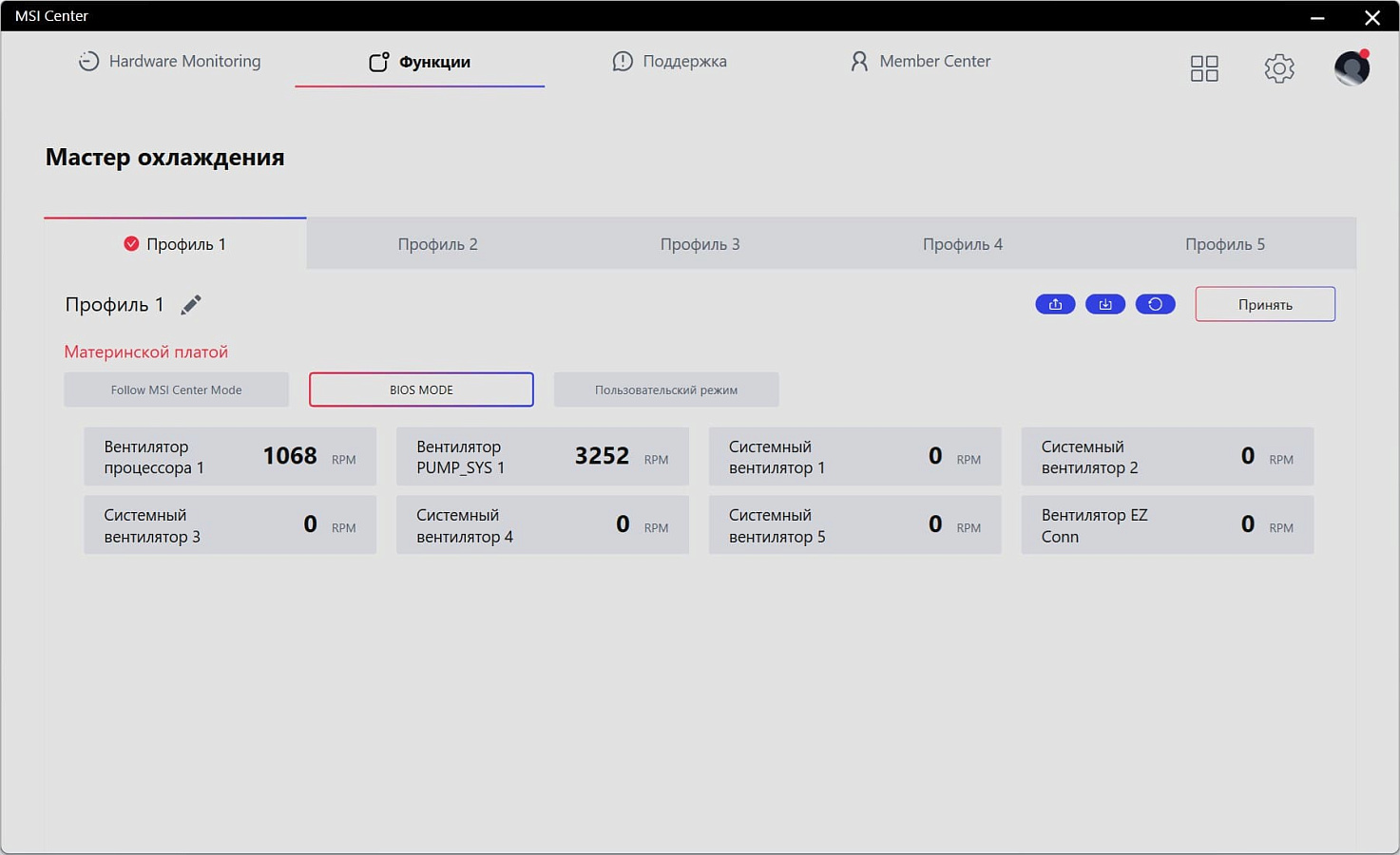The image size is (1400, 855).
Task: Click the blue export profile icon
Action: click(x=1055, y=304)
